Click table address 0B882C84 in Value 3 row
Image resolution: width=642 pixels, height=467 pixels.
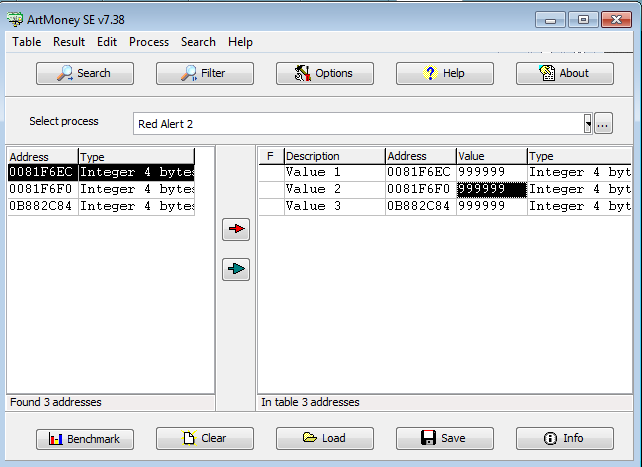(420, 206)
